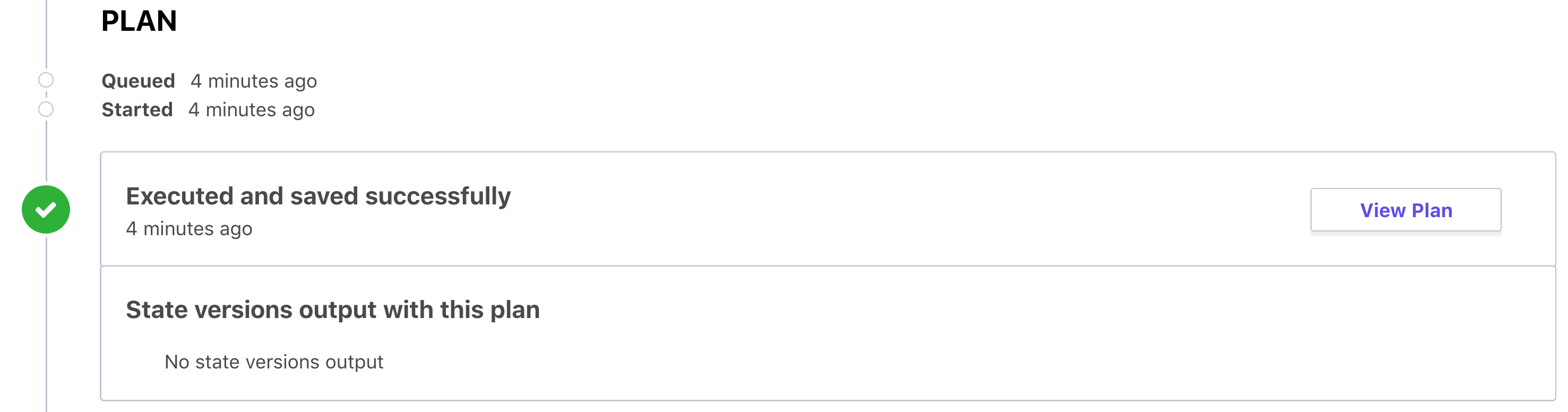Click the Queued "4 minutes ago" timestamp
The width and height of the screenshot is (1568, 412).
click(x=253, y=81)
